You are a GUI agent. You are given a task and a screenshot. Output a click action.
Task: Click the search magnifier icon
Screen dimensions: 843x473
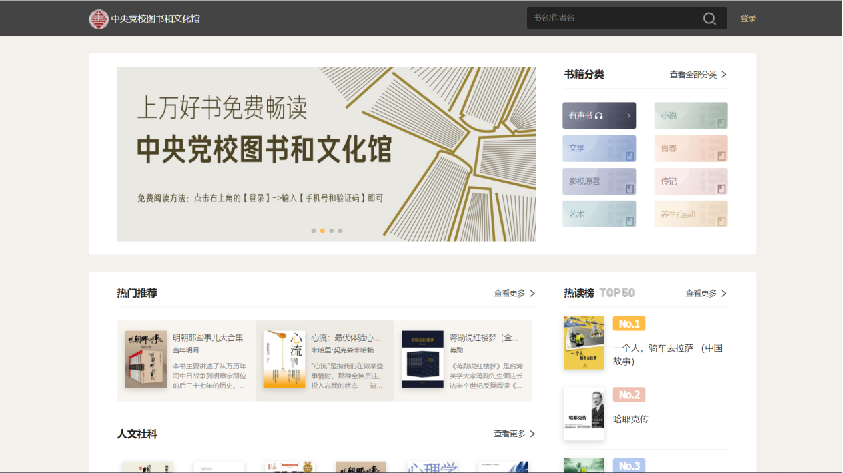[710, 18]
